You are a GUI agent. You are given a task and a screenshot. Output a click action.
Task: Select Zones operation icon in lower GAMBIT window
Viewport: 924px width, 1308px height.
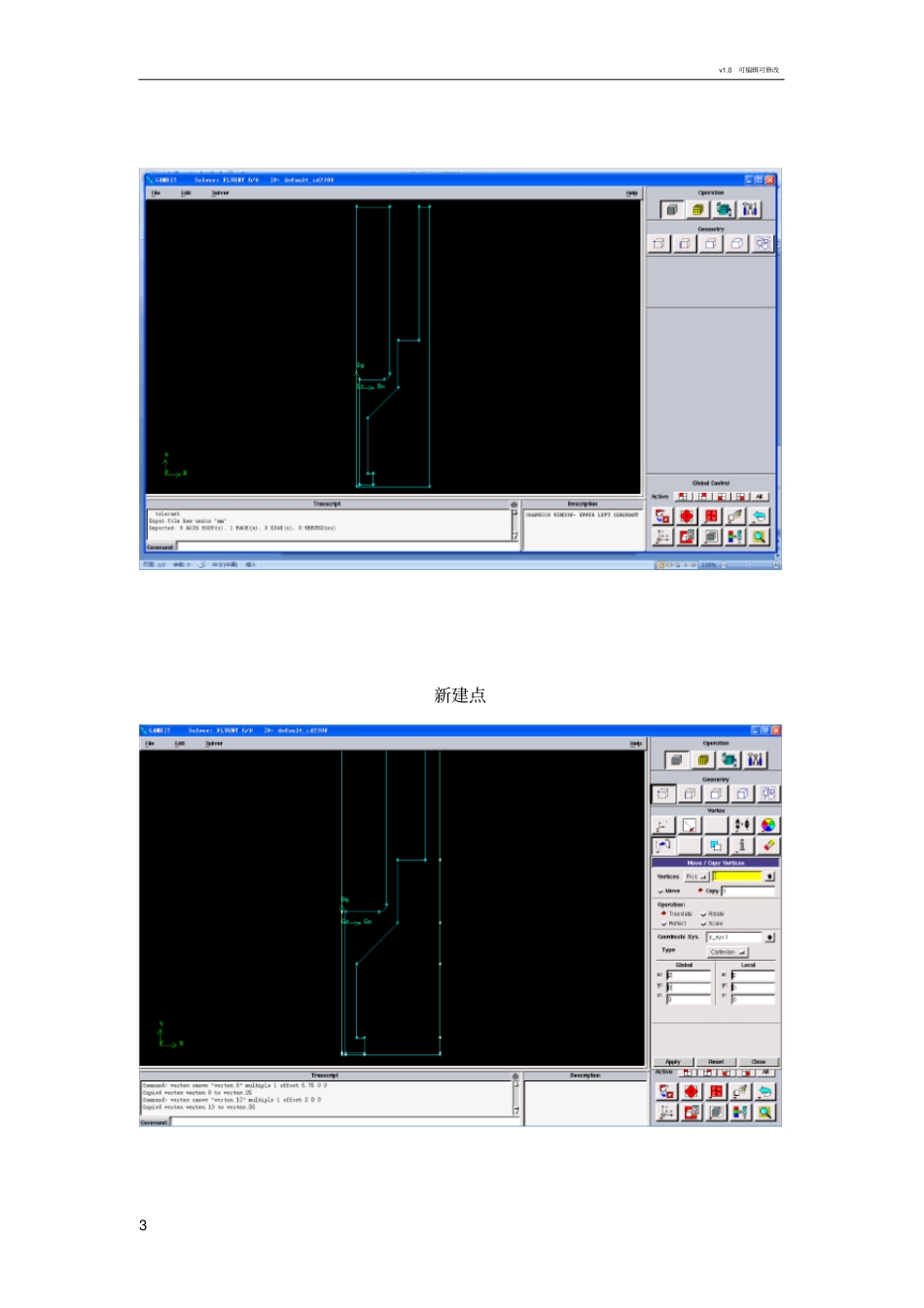(x=729, y=760)
